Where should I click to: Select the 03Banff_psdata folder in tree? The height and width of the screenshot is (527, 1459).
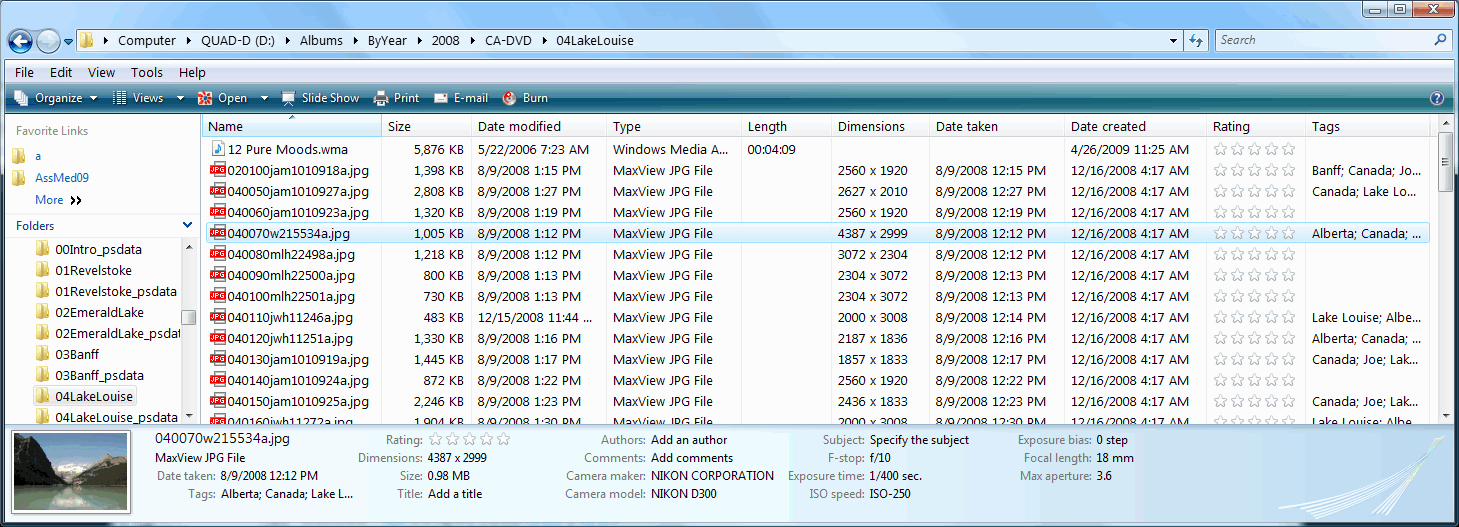[99, 375]
